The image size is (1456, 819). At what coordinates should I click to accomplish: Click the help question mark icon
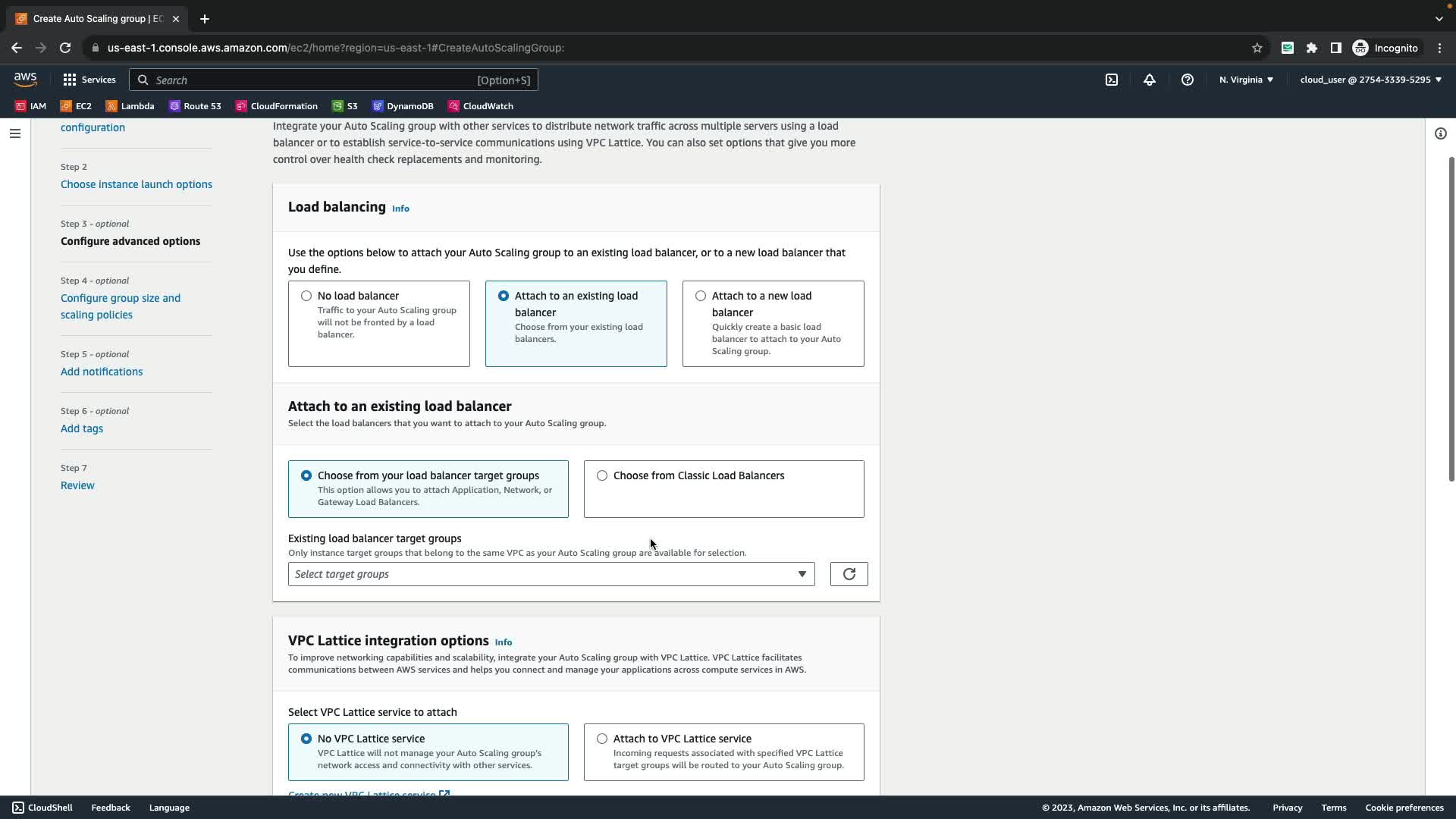click(1187, 80)
